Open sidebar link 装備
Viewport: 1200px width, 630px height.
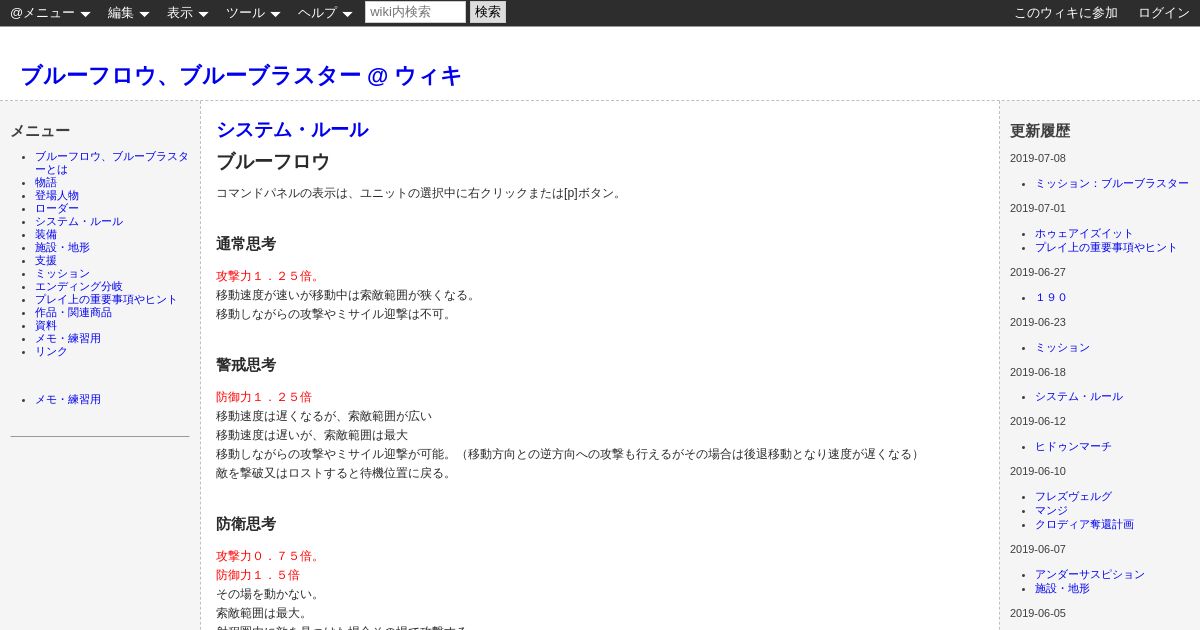46,235
